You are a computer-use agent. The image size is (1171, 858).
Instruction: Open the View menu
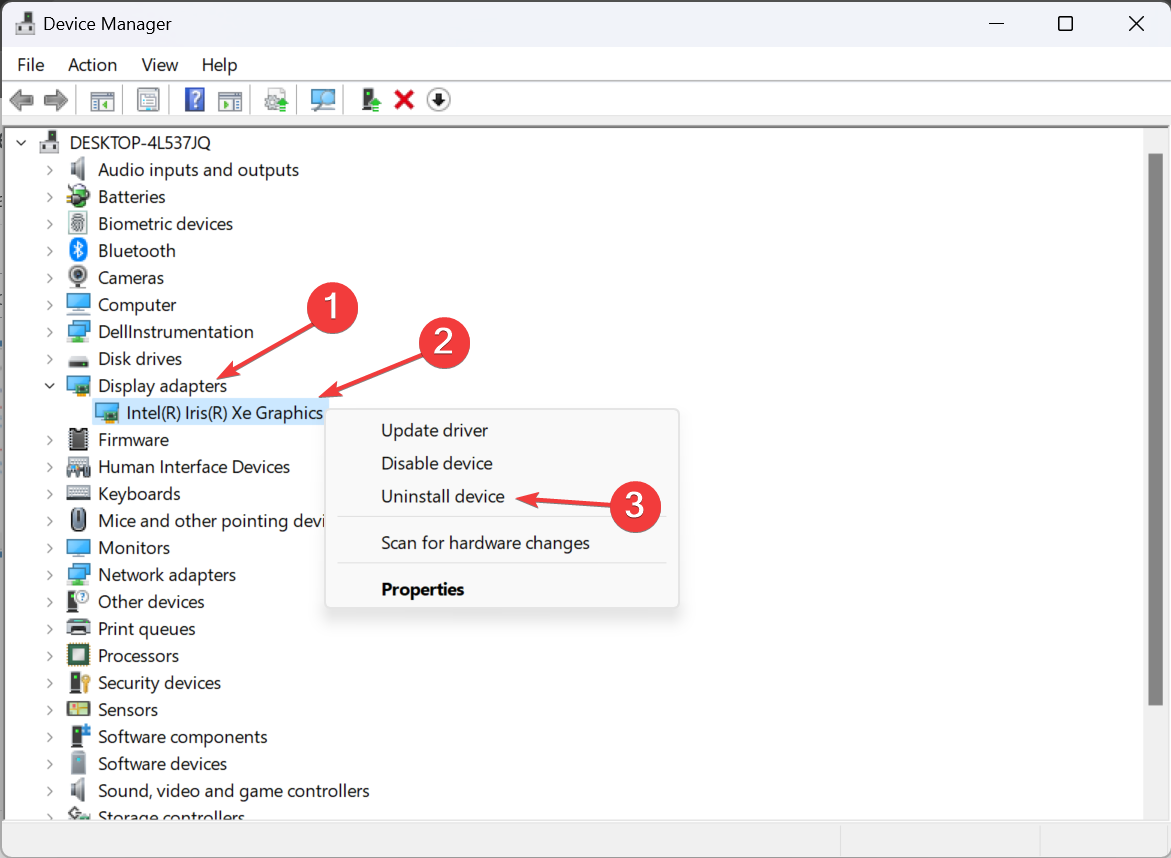(160, 65)
